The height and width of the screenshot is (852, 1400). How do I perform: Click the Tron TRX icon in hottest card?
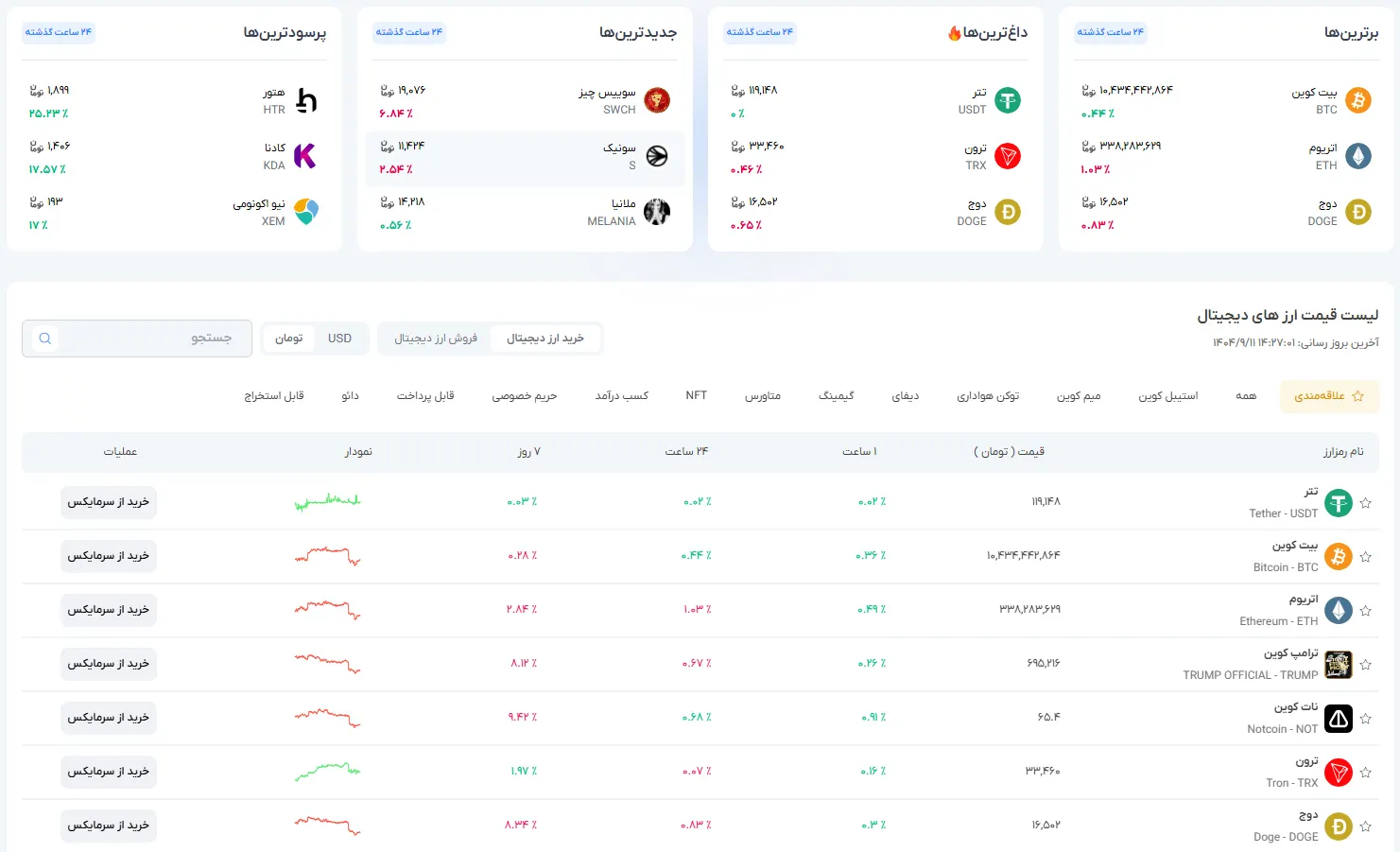tap(1008, 156)
